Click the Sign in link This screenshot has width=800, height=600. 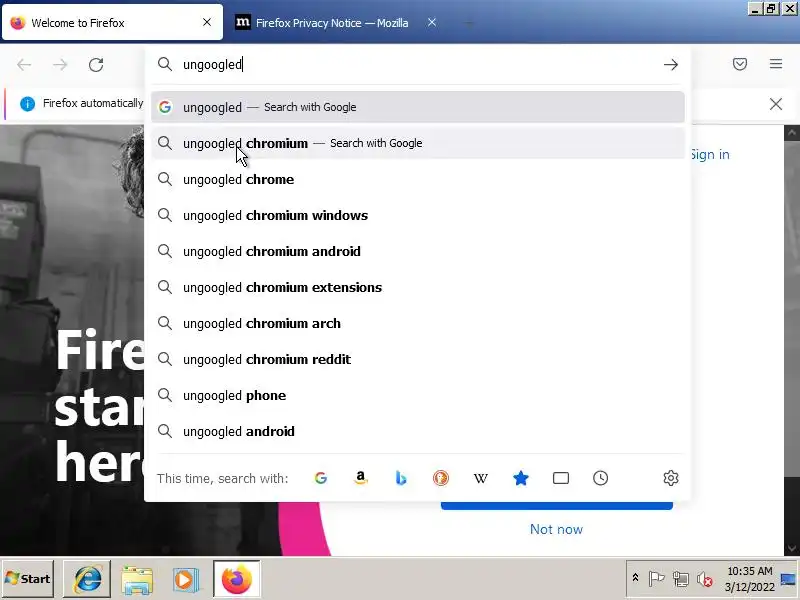click(x=710, y=155)
